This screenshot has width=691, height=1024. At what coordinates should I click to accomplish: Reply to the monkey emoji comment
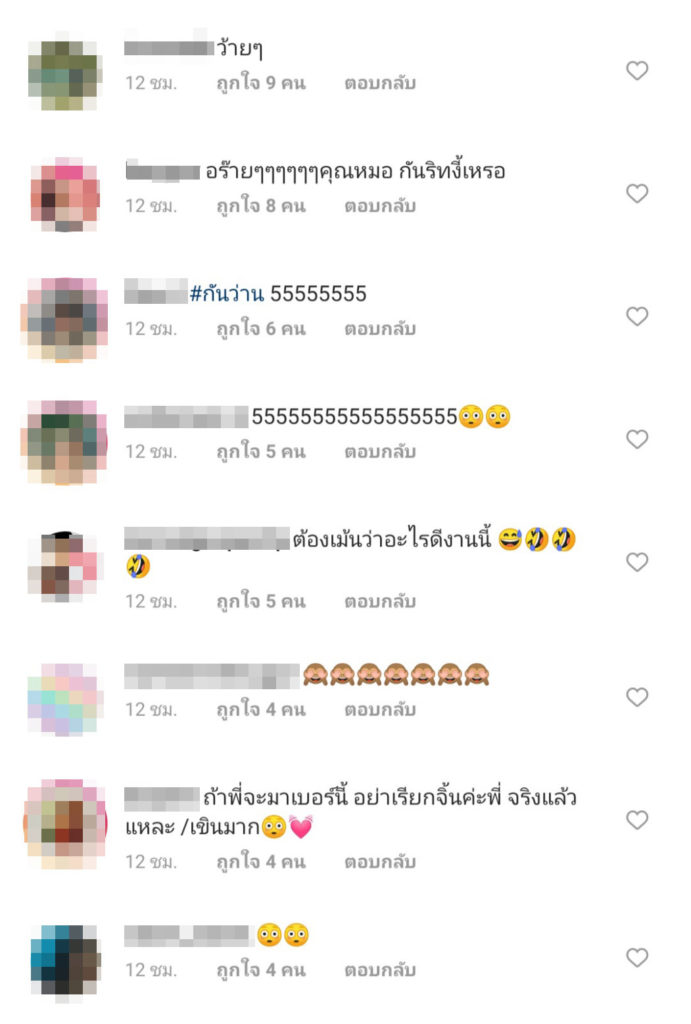click(x=380, y=709)
